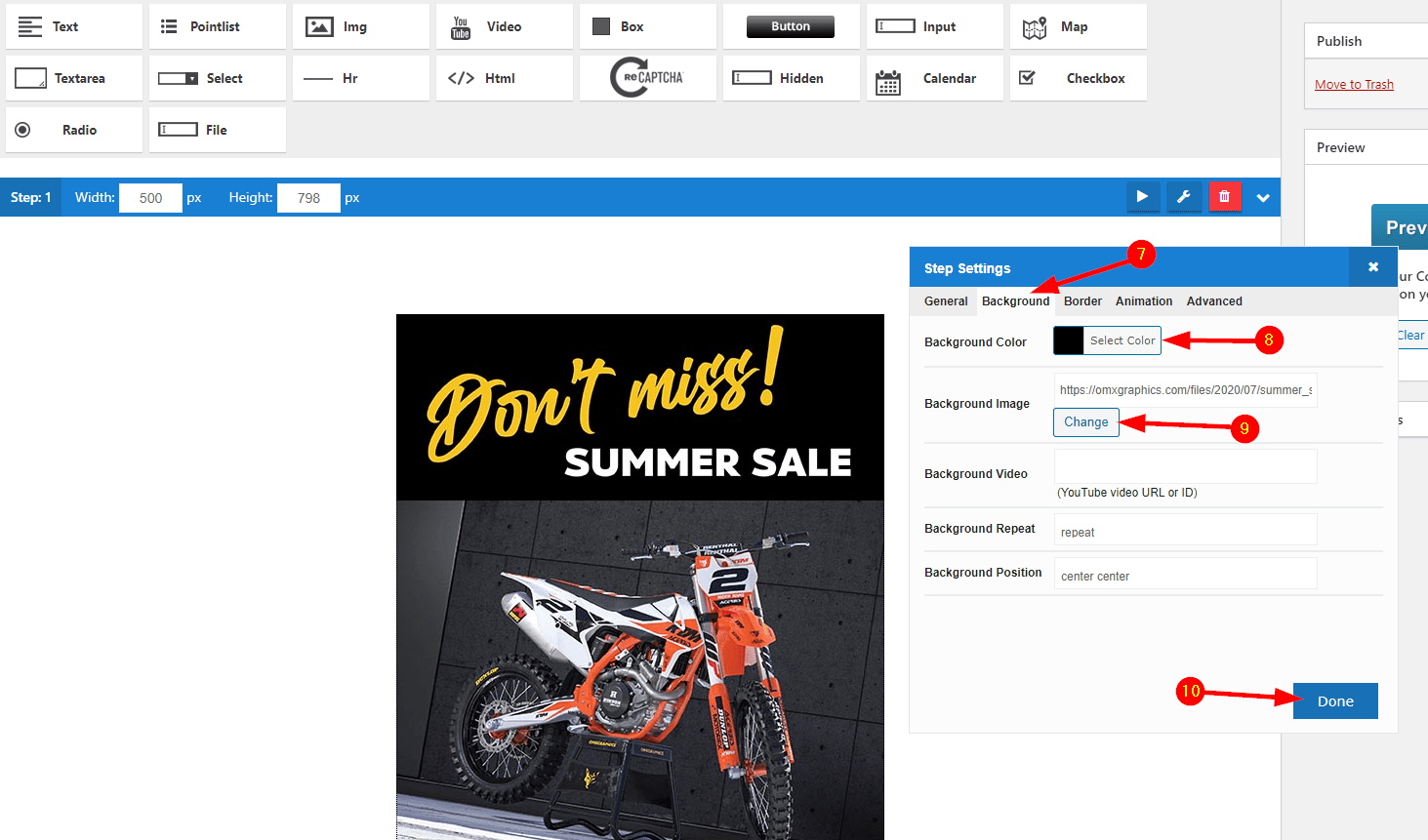Click the black background color swatch
Viewport: 1428px width, 840px height.
[x=1069, y=340]
